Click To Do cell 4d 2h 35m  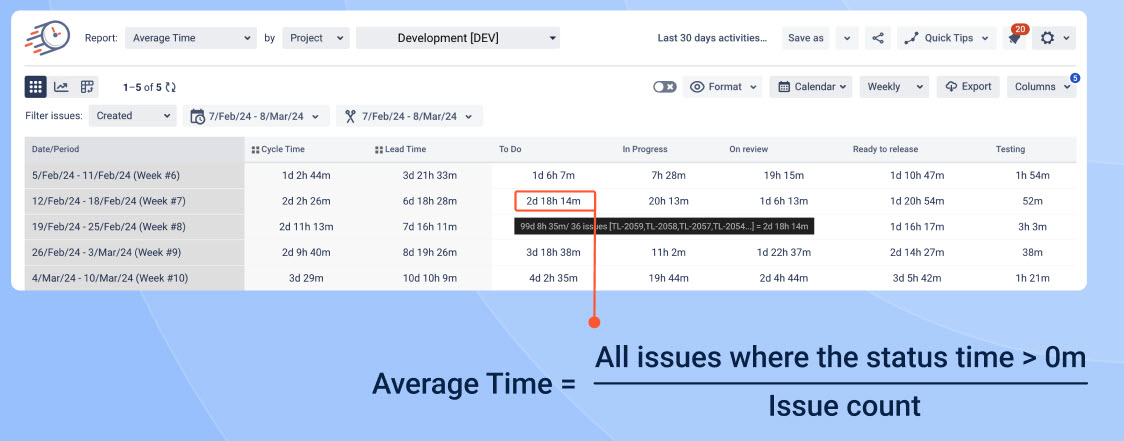click(x=553, y=278)
